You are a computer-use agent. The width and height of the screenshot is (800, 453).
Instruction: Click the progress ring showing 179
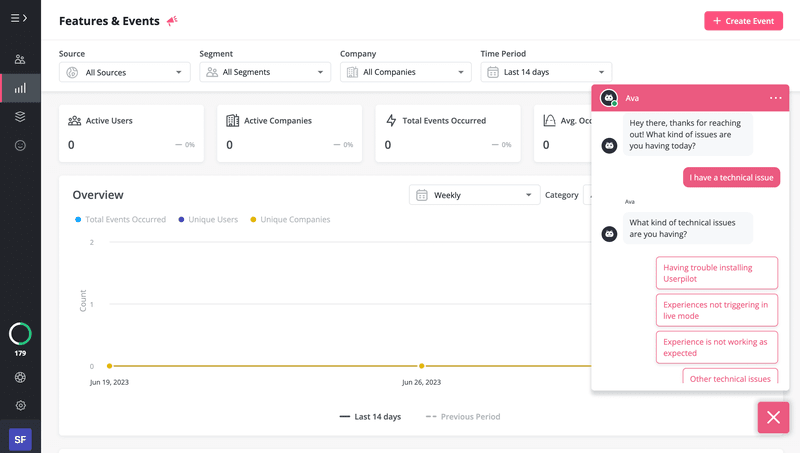(20, 334)
